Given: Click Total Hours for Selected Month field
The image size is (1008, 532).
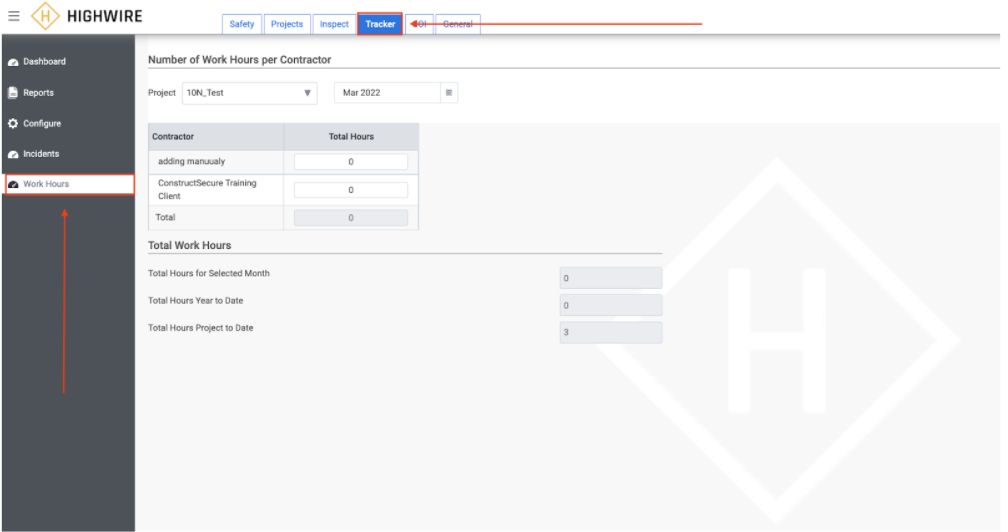Looking at the screenshot, I should coord(611,278).
